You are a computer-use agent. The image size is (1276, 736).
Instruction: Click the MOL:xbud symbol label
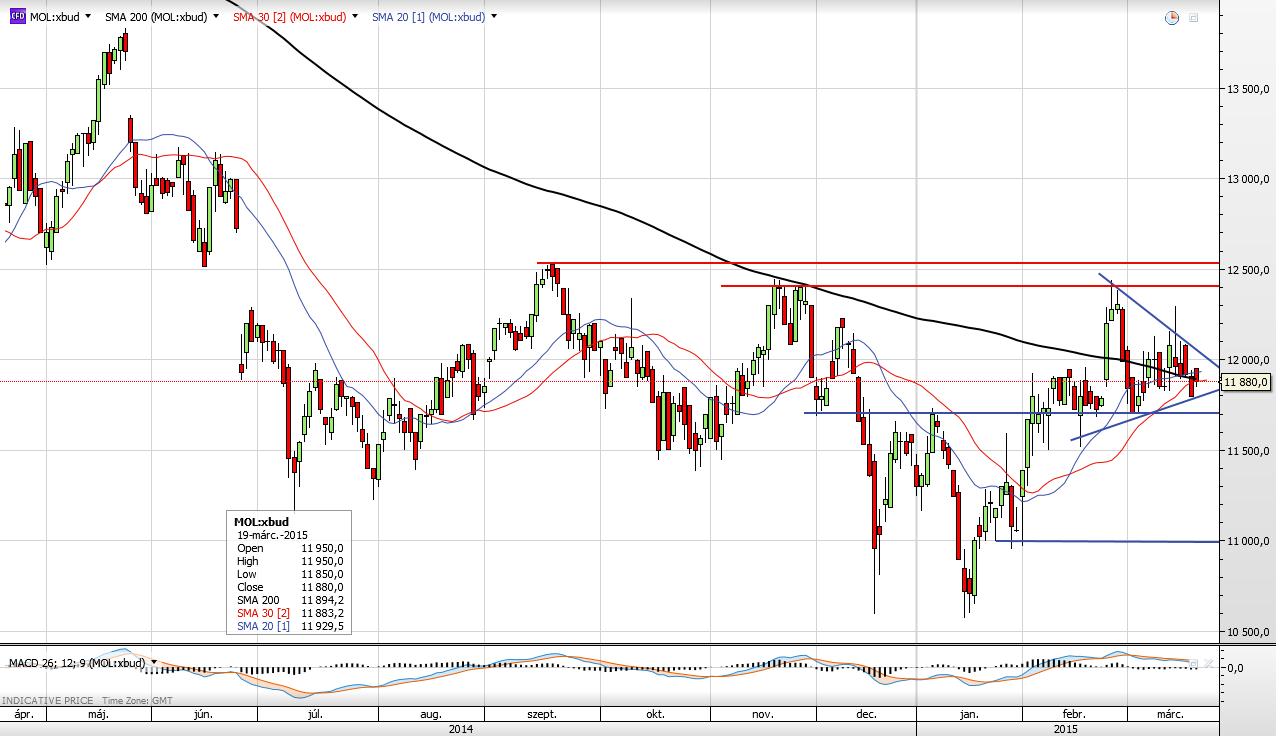coord(55,17)
